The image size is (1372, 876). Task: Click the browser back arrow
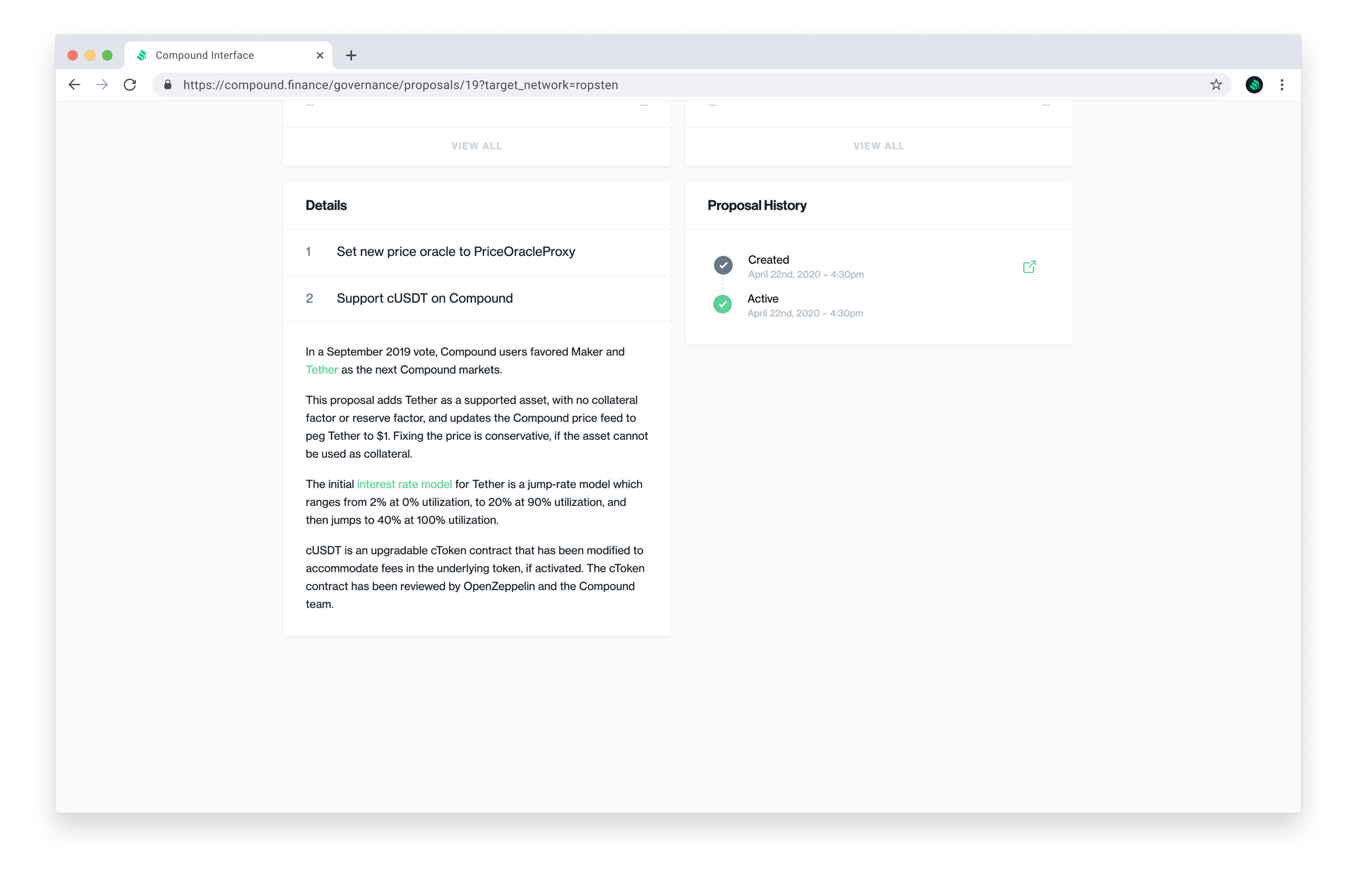[x=74, y=85]
